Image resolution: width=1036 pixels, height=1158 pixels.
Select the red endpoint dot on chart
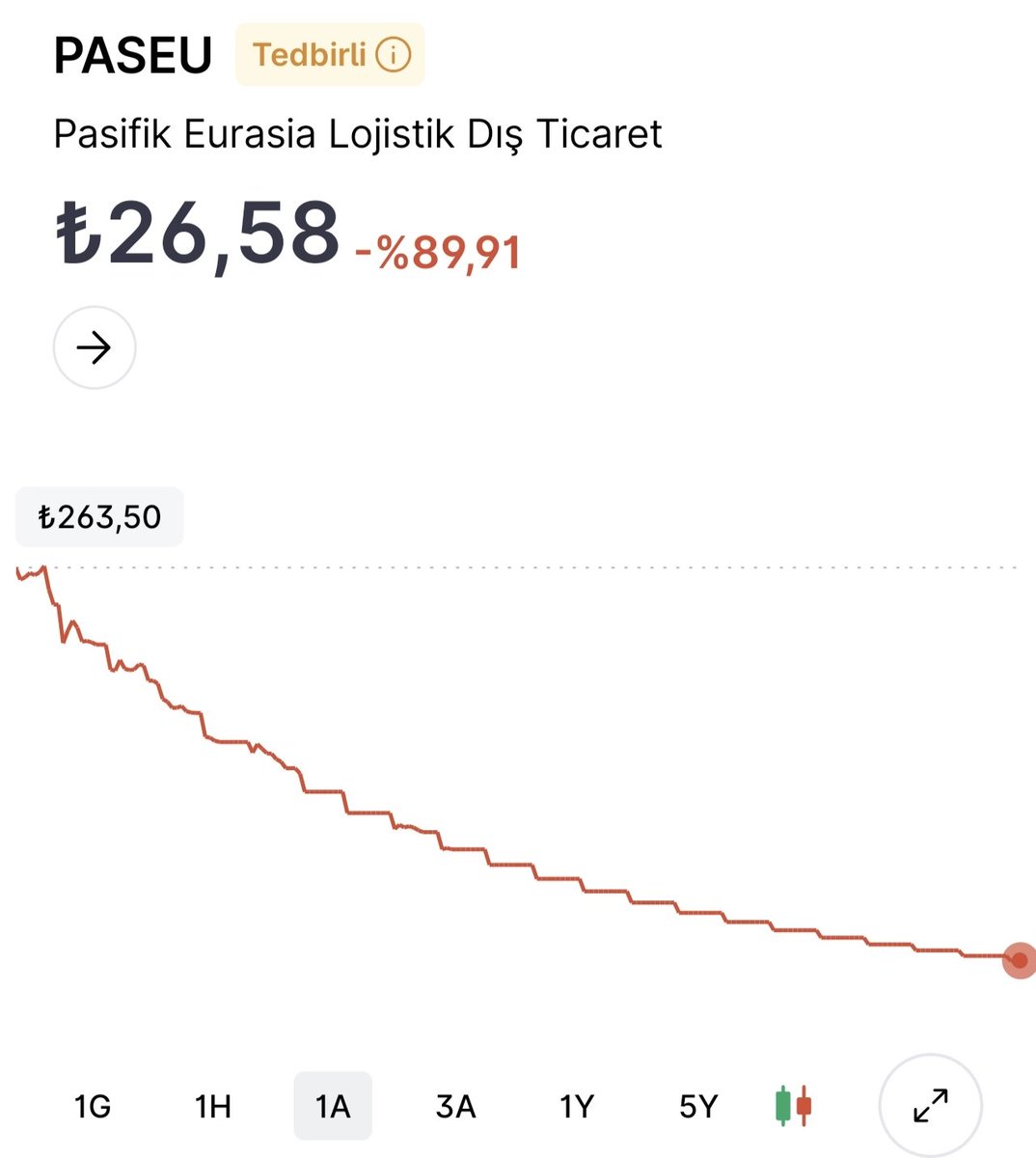(x=1019, y=960)
